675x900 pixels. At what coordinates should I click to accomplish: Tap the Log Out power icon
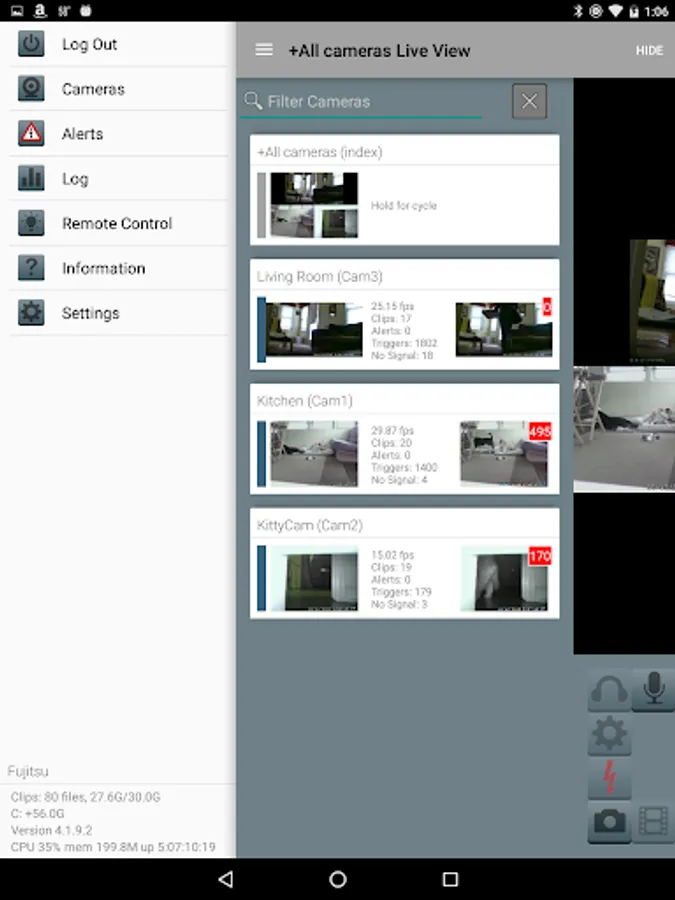(31, 44)
